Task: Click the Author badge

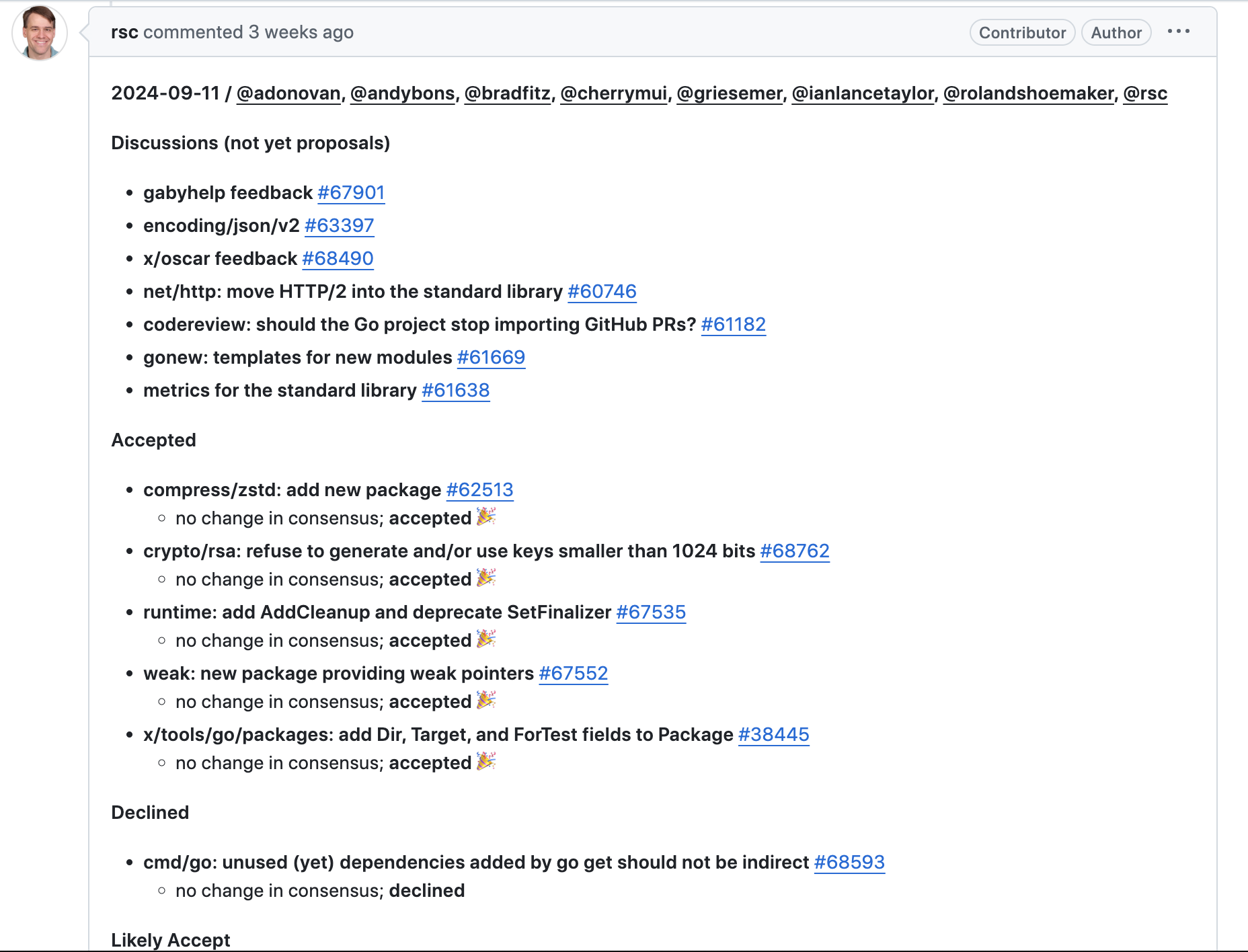Action: [x=1116, y=32]
